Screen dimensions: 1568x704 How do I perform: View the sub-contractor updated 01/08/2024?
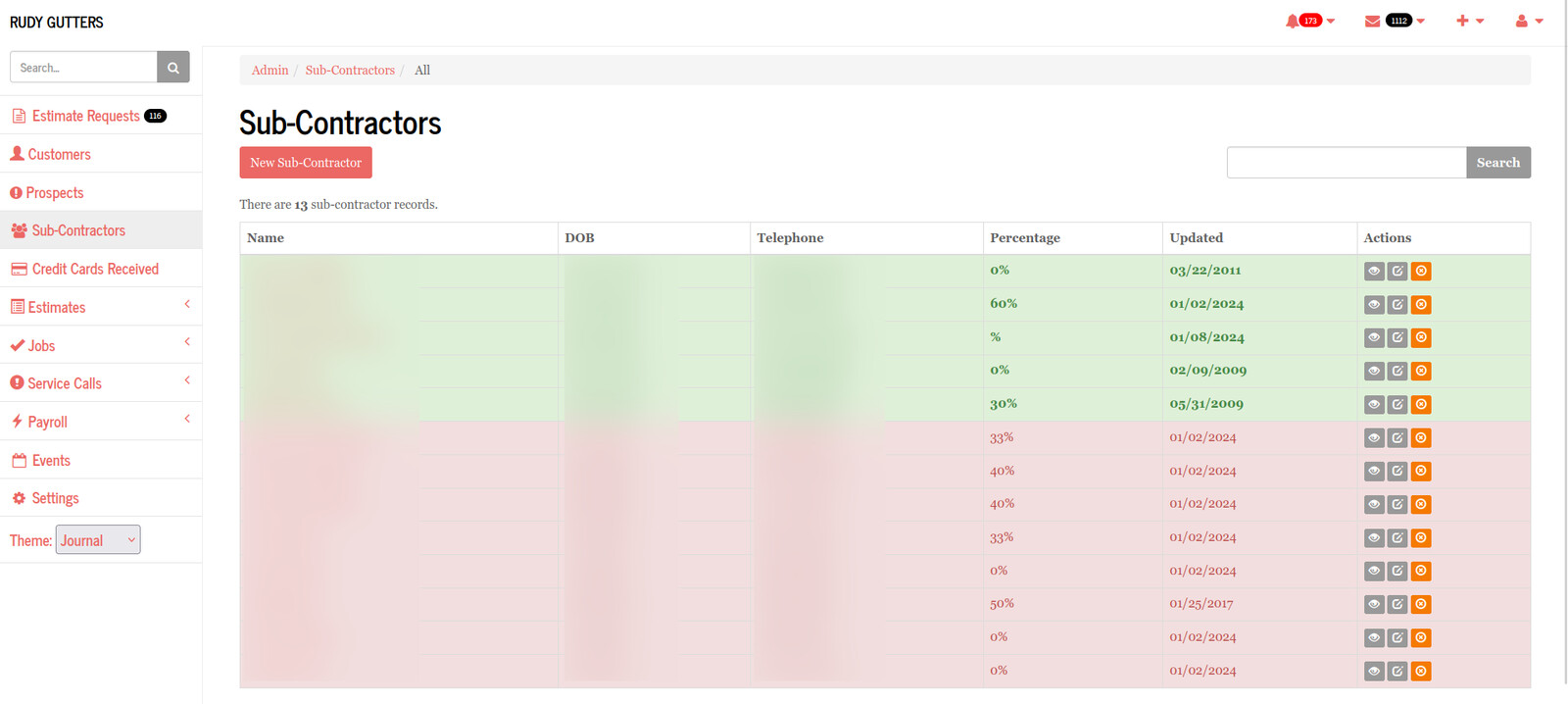[x=1374, y=338]
